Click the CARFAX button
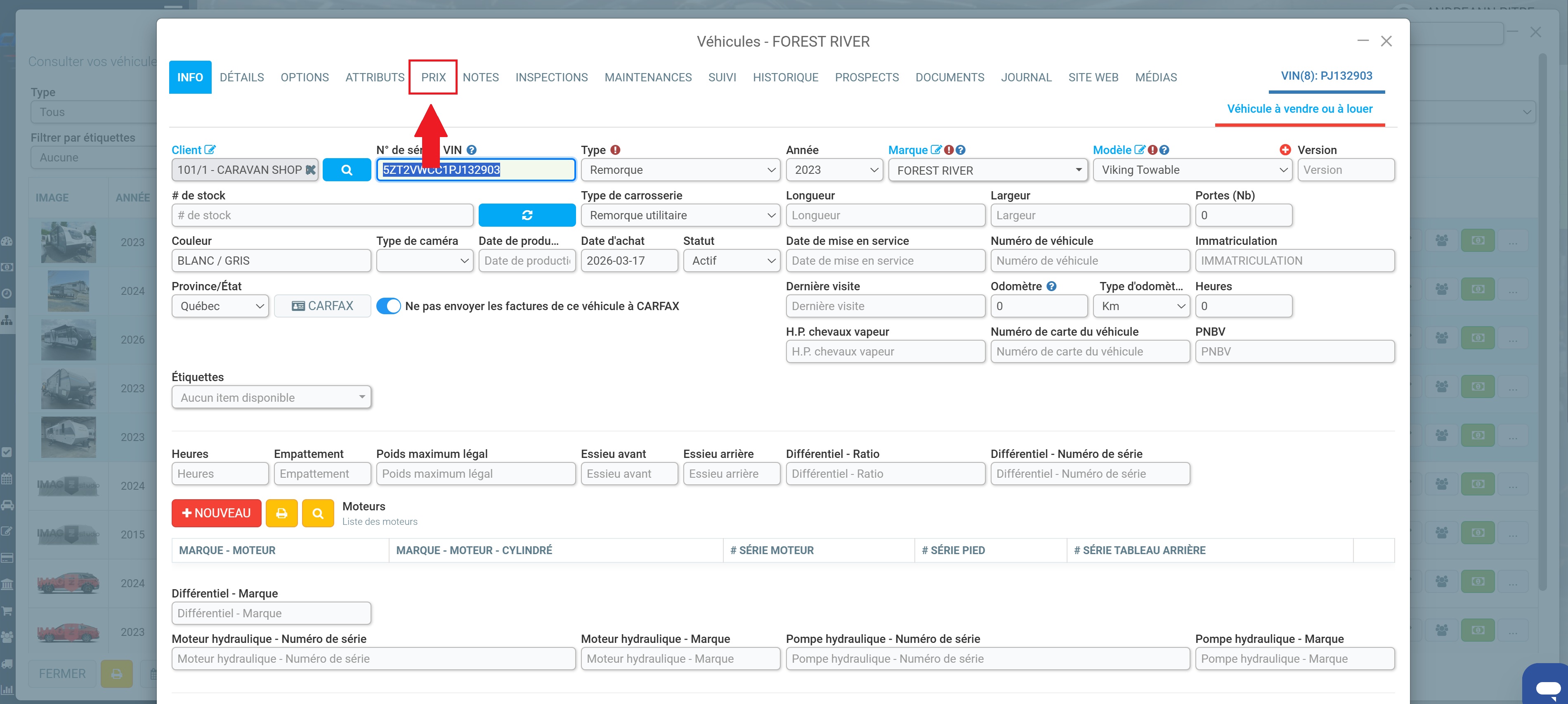The height and width of the screenshot is (704, 1568). (x=322, y=306)
